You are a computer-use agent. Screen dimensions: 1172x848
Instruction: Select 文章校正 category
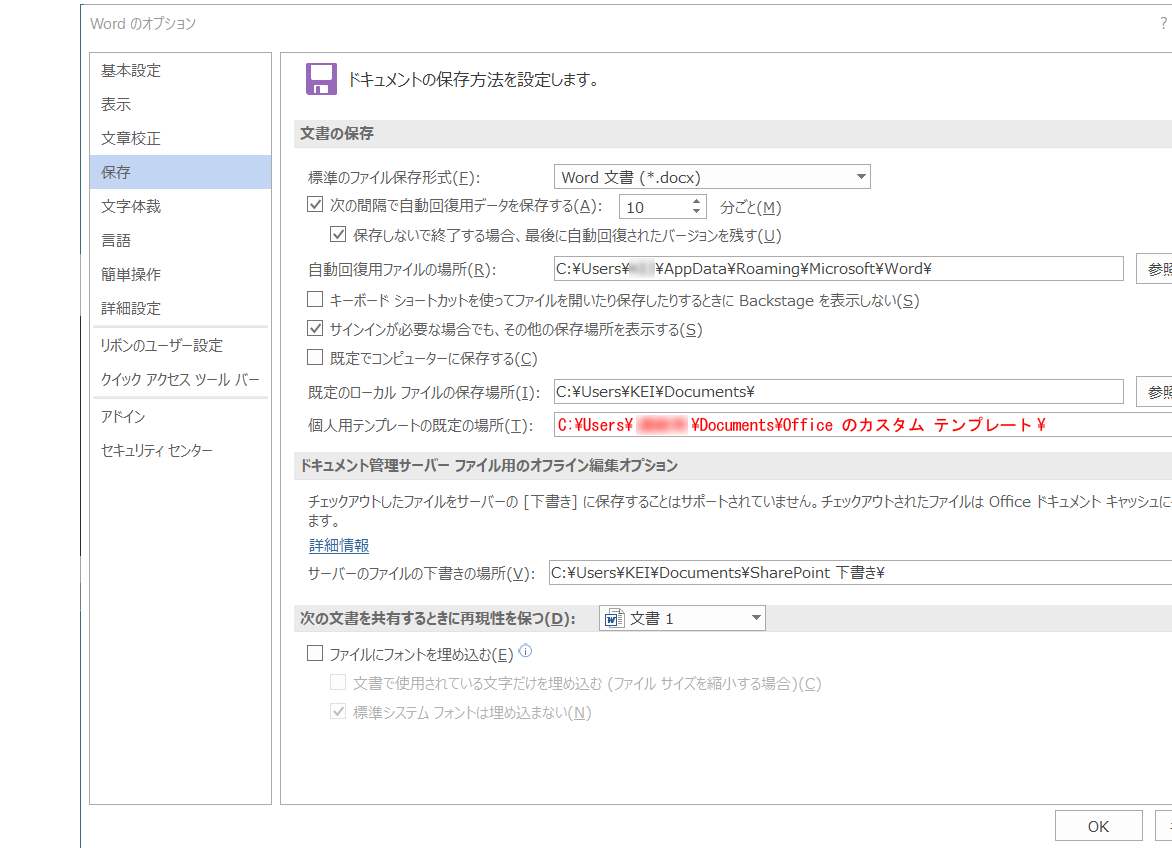180,138
